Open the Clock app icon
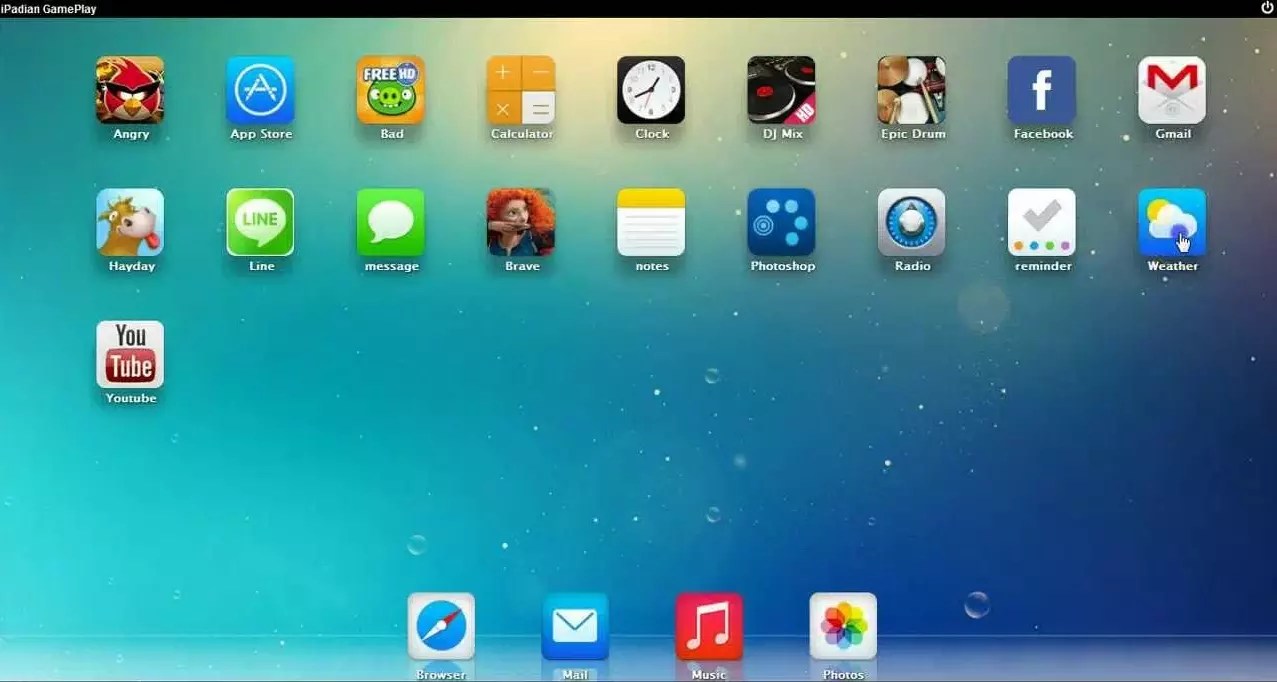Screen dimensions: 1277x682 [651, 90]
